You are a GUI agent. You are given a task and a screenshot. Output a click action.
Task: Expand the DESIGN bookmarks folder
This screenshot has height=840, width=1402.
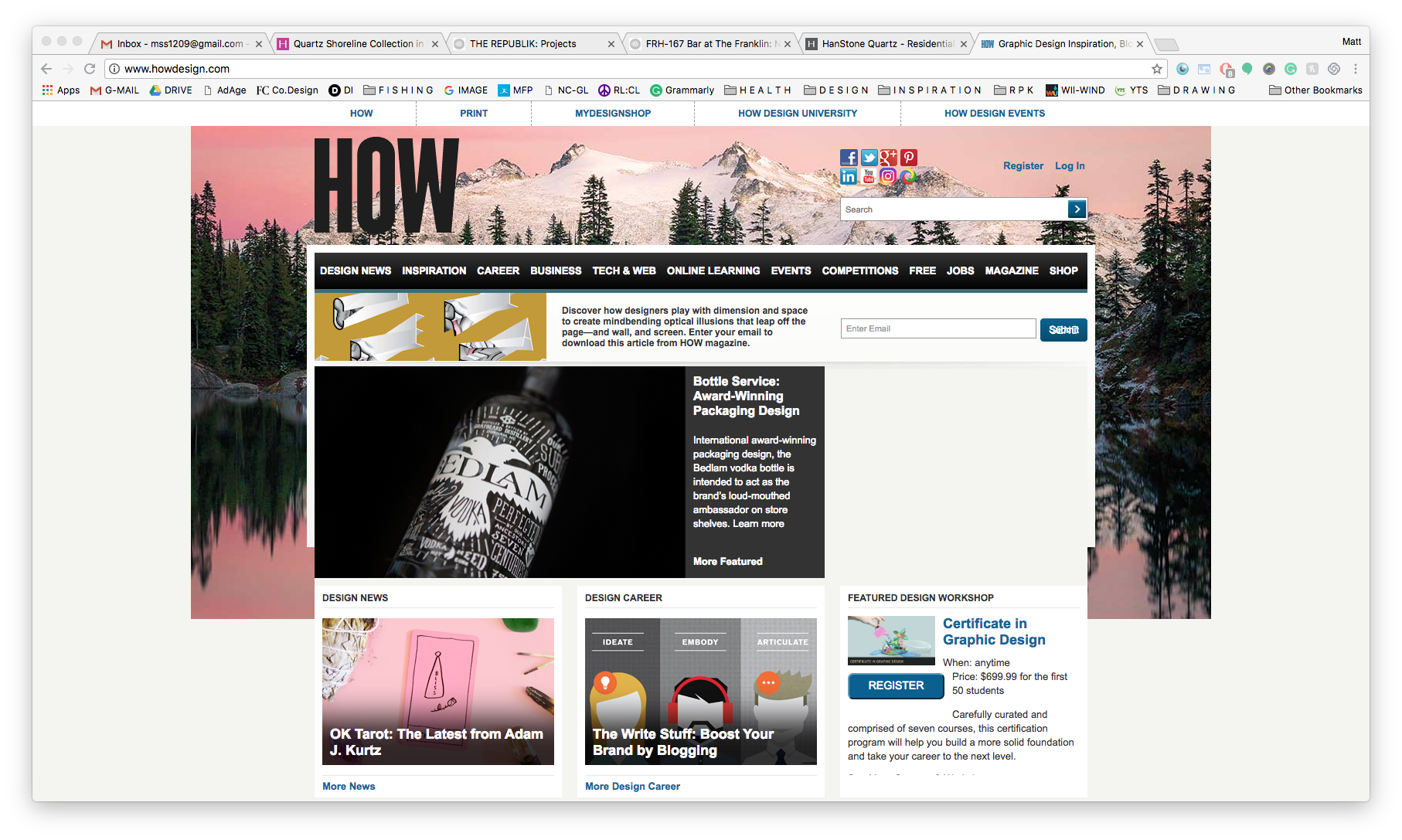tap(837, 90)
